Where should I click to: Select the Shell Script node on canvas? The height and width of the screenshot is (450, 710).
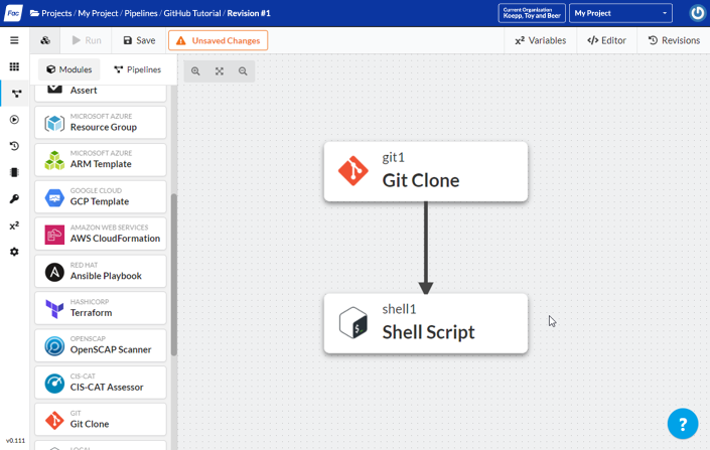(425, 323)
